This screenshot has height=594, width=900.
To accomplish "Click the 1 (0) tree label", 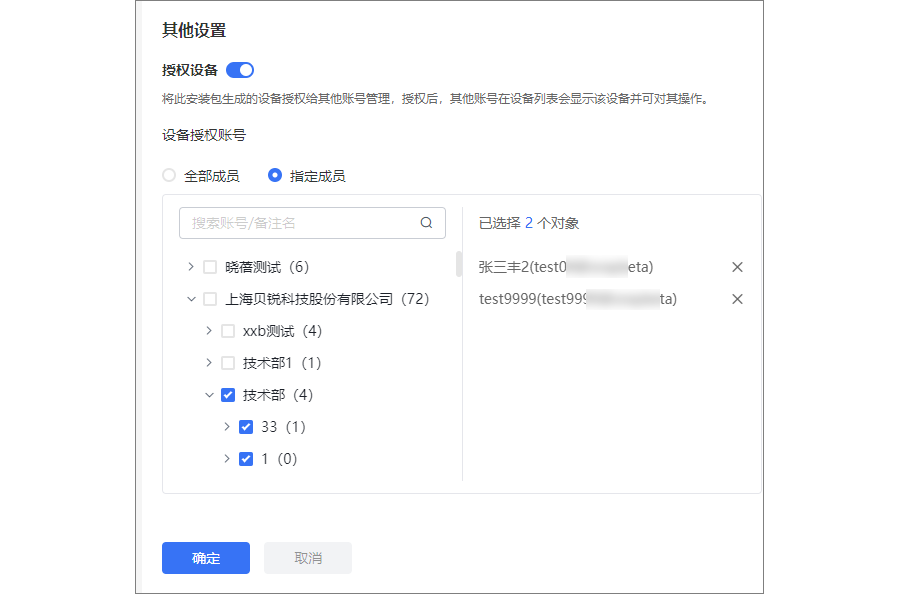I will pyautogui.click(x=279, y=459).
